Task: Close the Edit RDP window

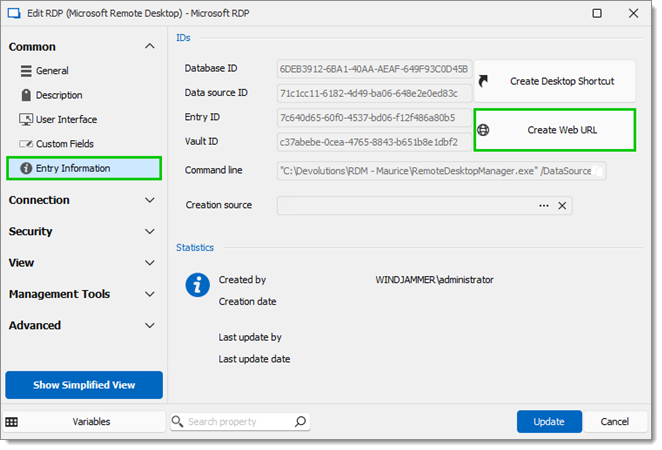Action: [x=633, y=14]
